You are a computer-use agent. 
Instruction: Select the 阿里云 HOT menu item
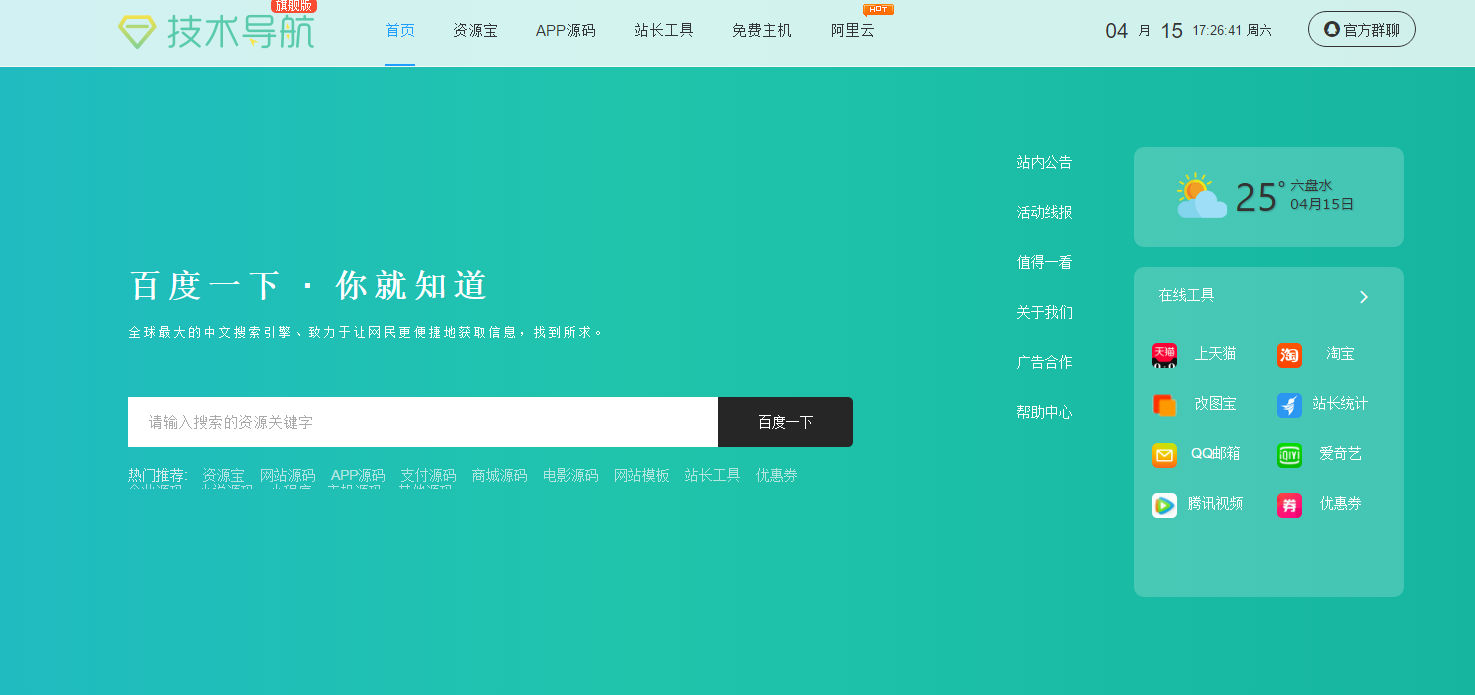point(853,31)
